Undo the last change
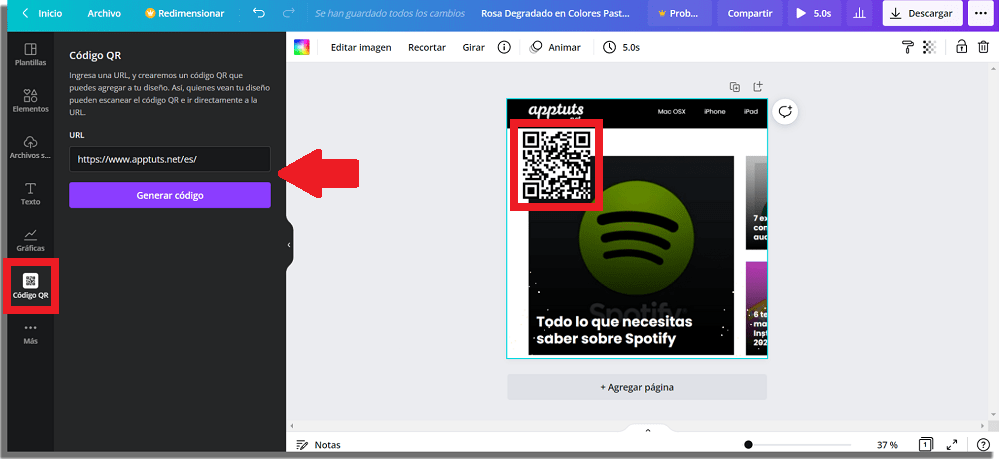Screen dimensions: 1000x460 258,13
